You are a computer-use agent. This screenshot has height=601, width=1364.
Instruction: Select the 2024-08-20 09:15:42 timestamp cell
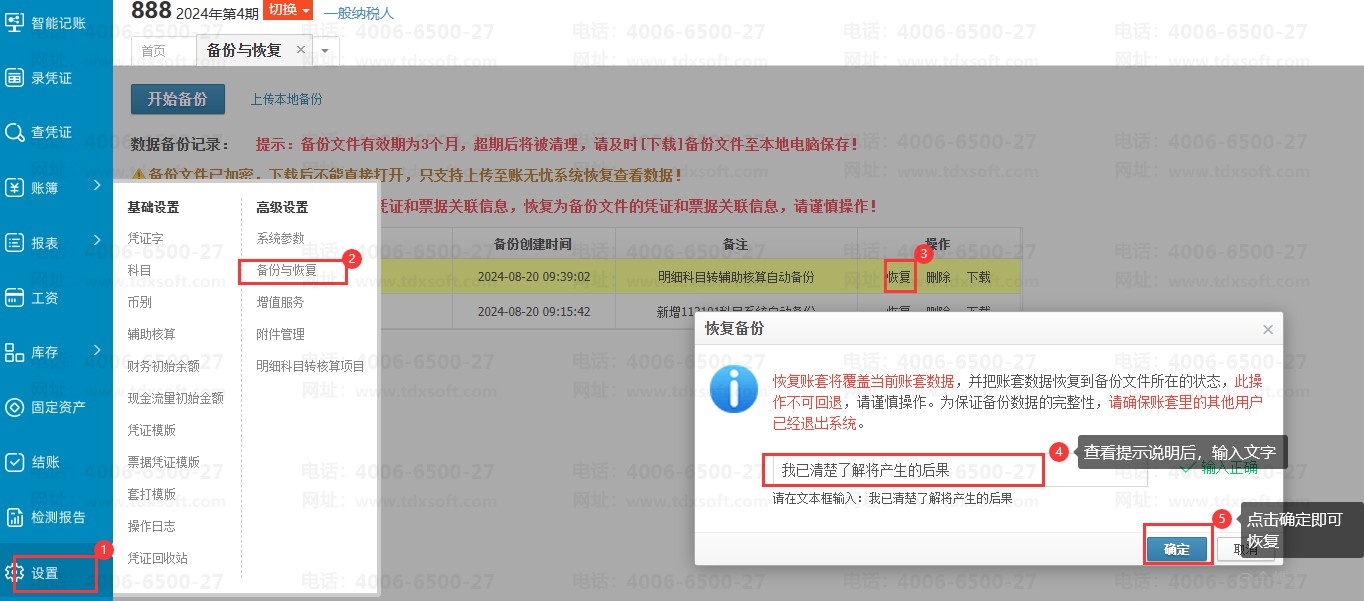point(534,312)
